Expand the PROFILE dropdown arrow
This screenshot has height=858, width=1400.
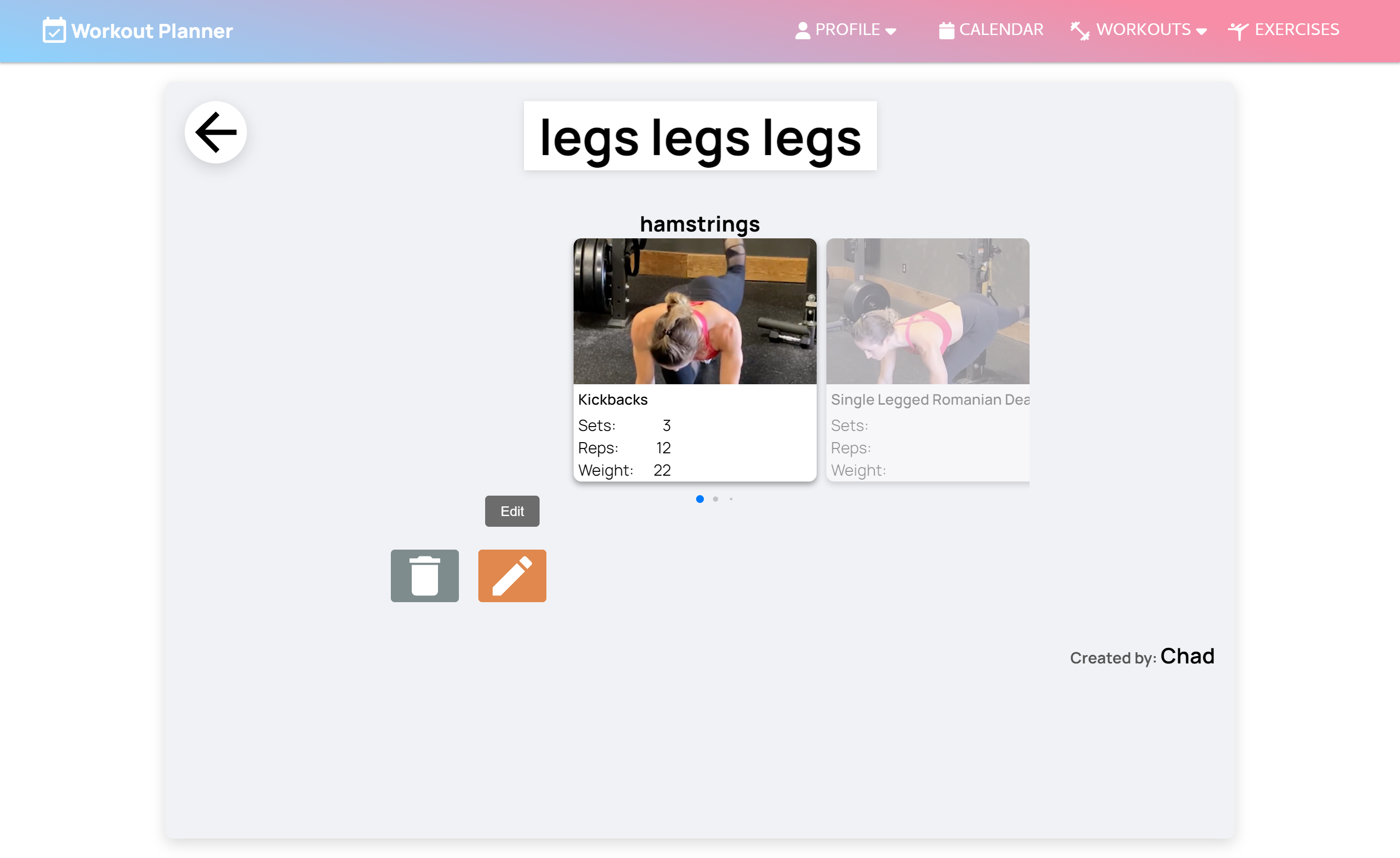point(891,31)
